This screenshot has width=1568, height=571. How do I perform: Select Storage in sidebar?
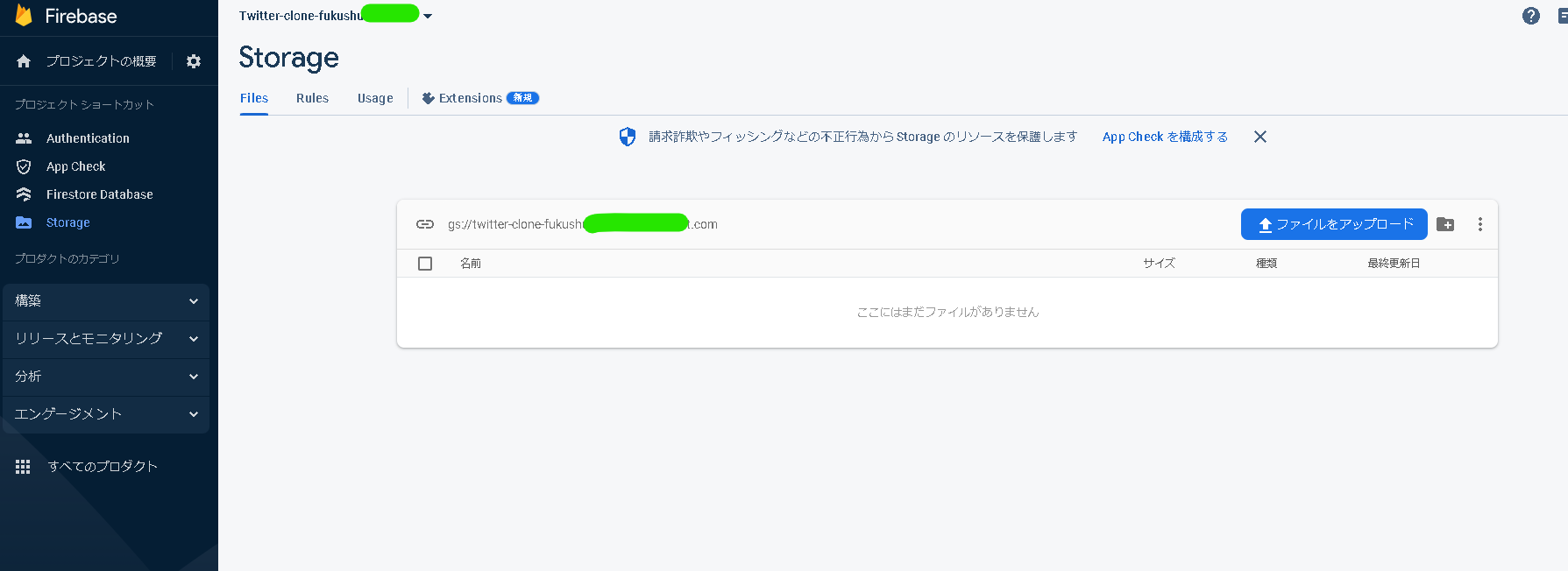[68, 222]
